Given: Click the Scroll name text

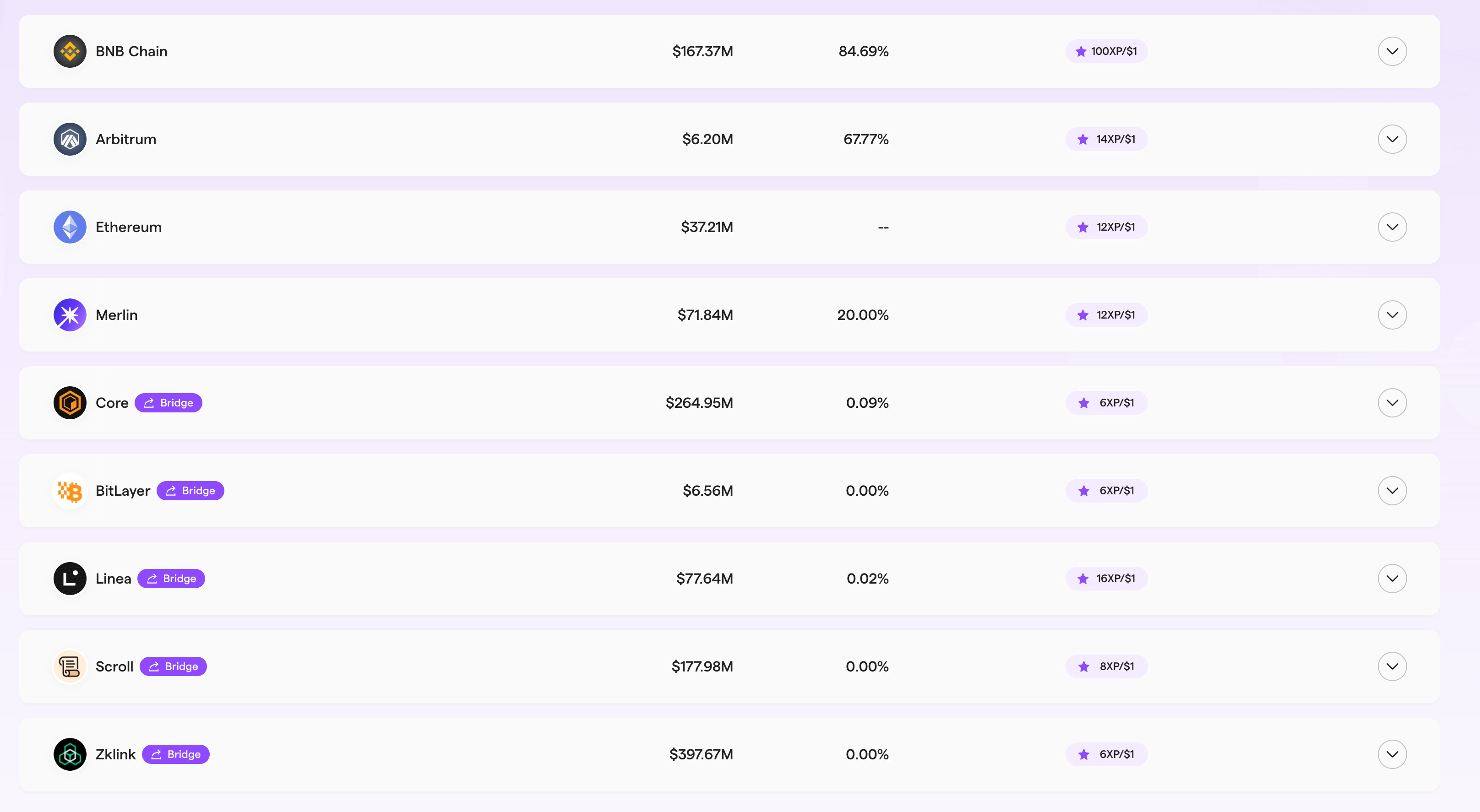Looking at the screenshot, I should 114,666.
